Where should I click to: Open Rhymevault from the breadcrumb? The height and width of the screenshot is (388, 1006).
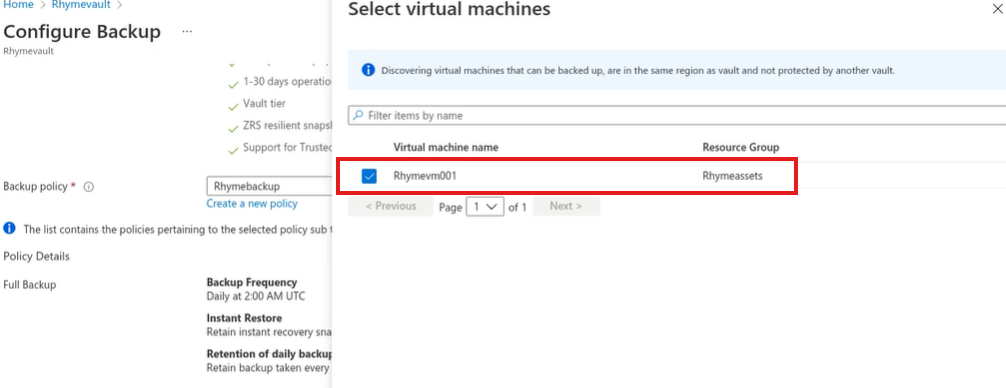click(81, 4)
